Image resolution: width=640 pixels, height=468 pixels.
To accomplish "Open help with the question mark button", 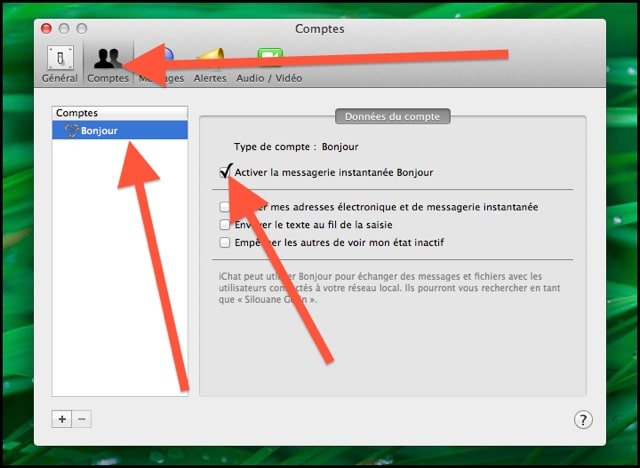I will pyautogui.click(x=583, y=420).
